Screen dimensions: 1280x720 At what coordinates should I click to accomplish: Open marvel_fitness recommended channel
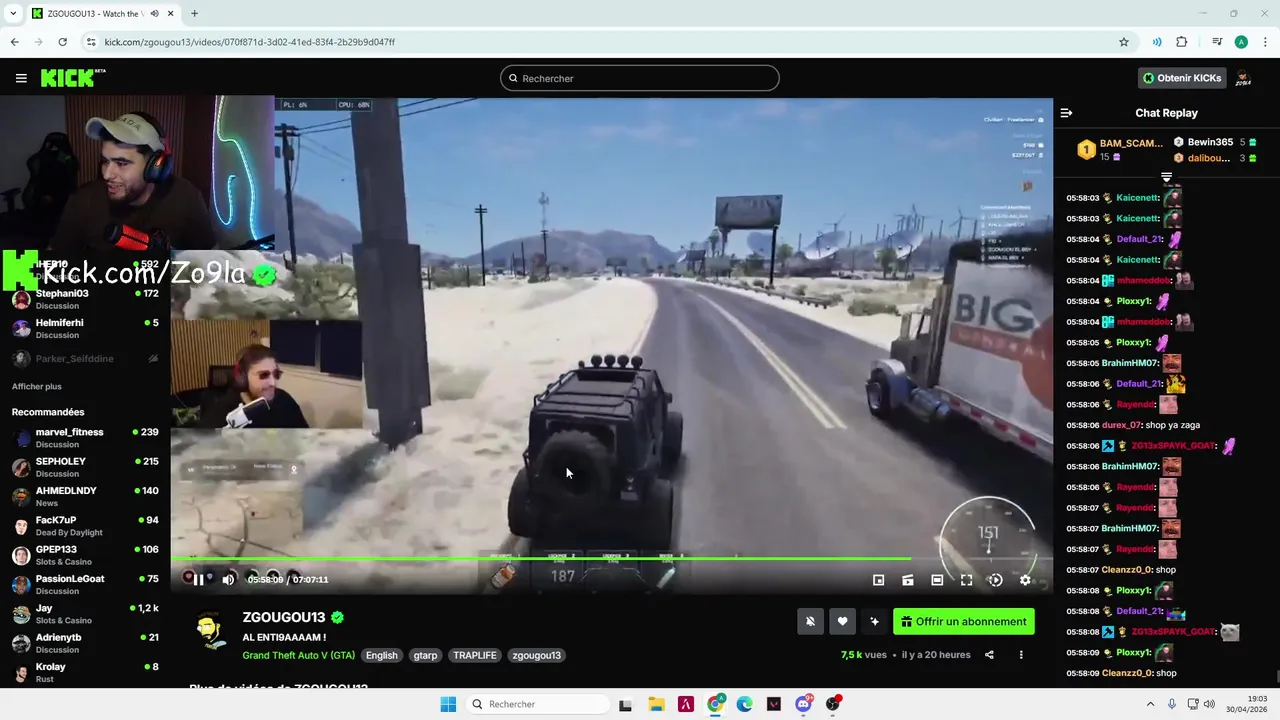(85, 437)
